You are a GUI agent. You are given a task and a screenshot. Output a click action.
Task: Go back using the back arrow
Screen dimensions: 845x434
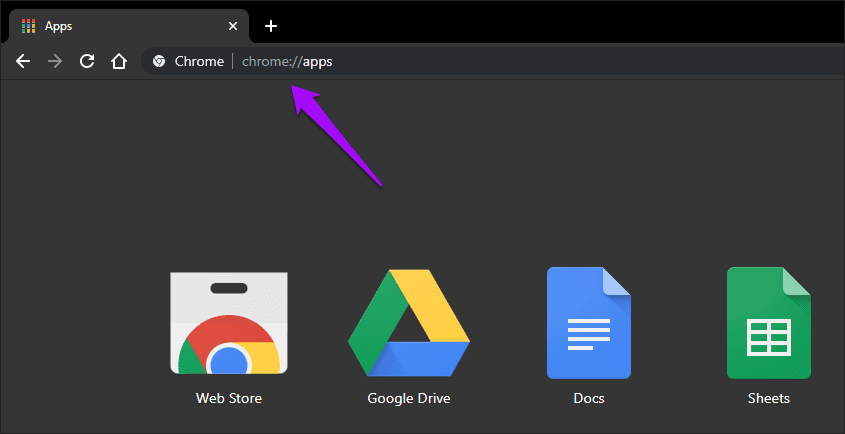23,61
